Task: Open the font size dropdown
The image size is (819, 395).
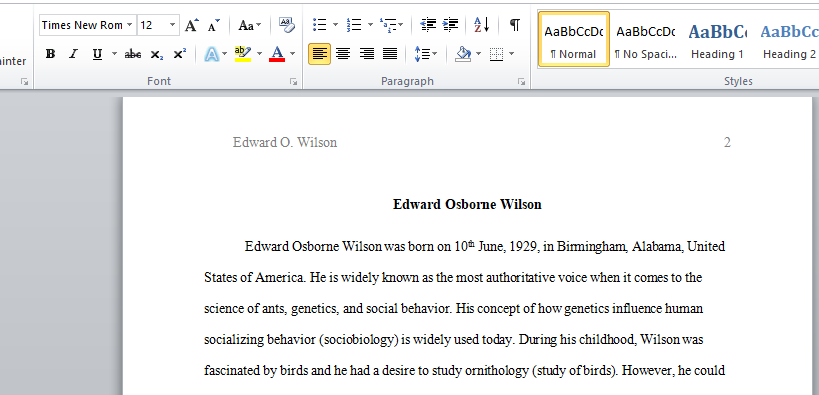Action: [x=172, y=25]
